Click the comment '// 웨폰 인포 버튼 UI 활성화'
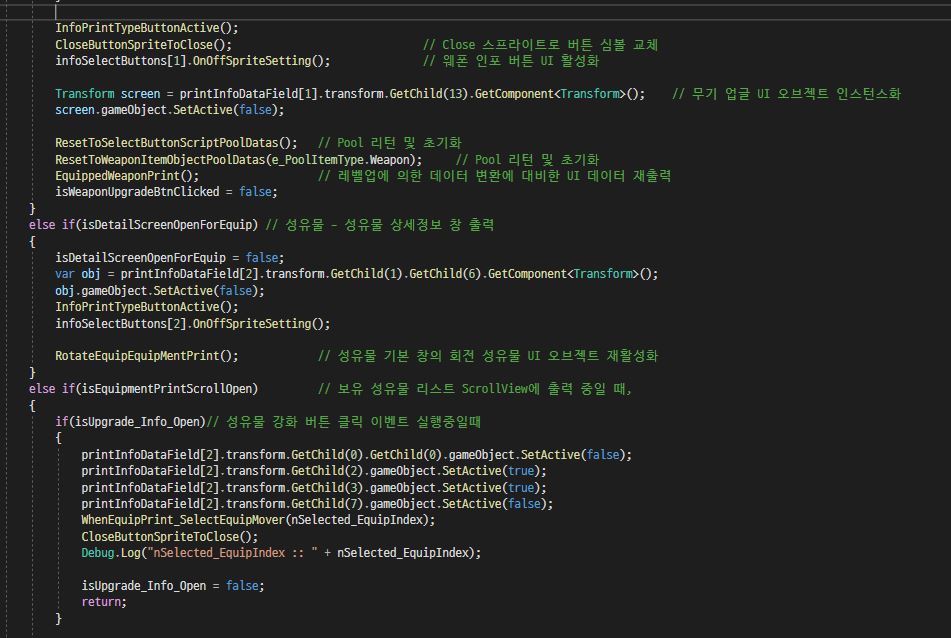 click(x=511, y=61)
